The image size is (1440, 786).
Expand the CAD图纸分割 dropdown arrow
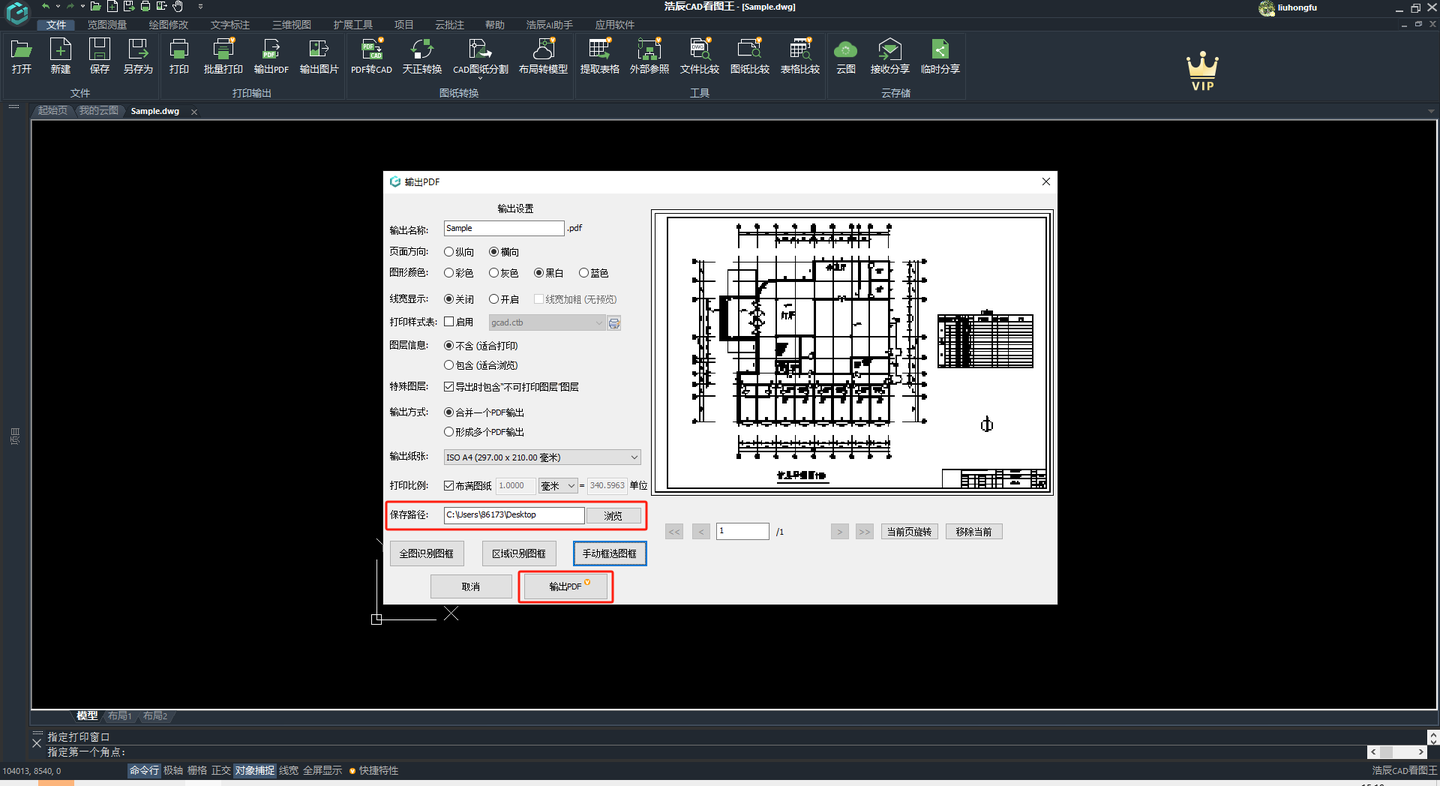click(481, 80)
